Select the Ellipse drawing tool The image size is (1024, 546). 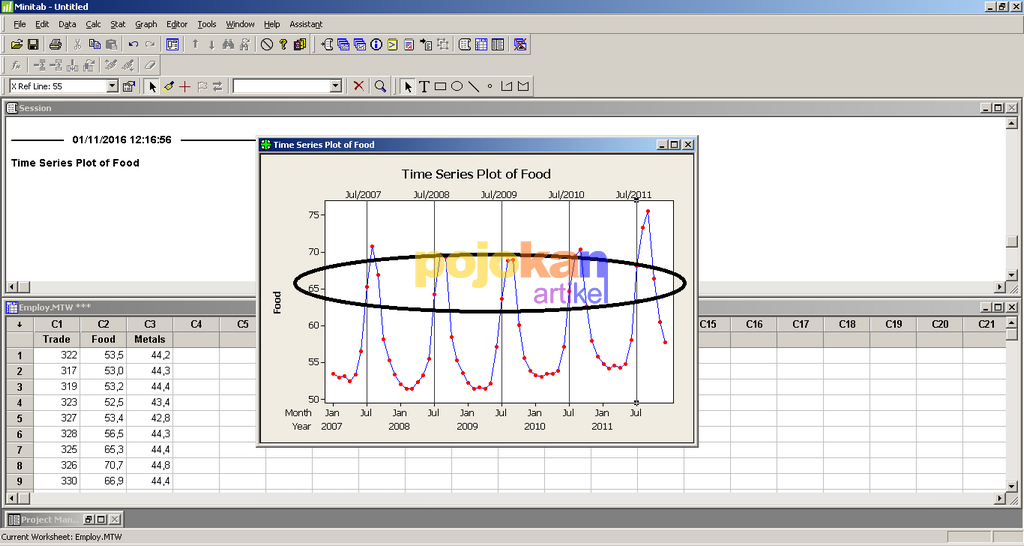[457, 87]
